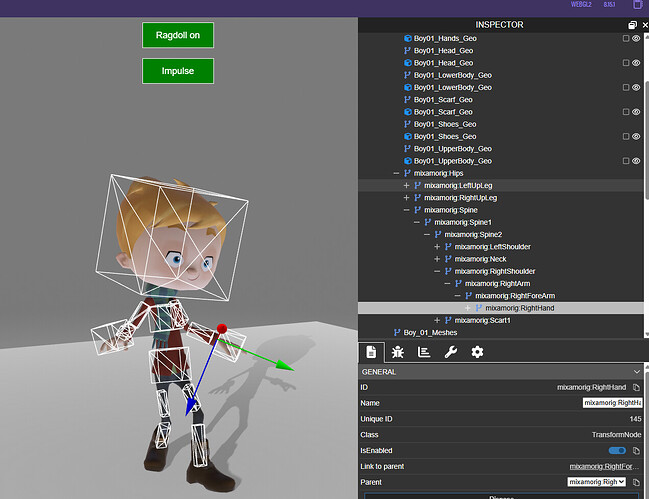The width and height of the screenshot is (649, 499).
Task: Toggle the IsEnabled switch
Action: (x=617, y=451)
